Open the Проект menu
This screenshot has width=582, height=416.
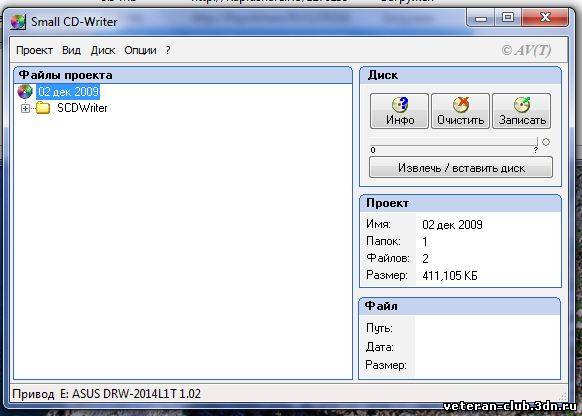coord(35,50)
